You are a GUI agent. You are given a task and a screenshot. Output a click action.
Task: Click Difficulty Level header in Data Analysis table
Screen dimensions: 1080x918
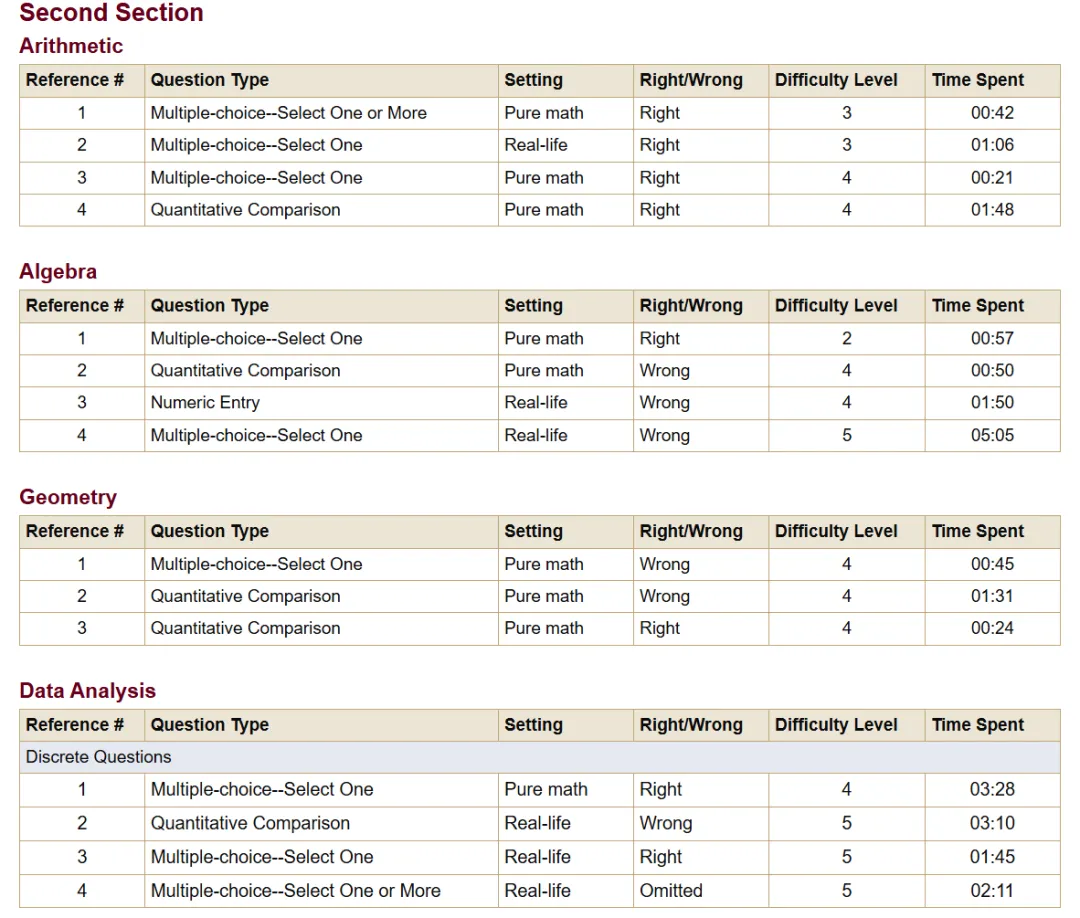pos(836,725)
